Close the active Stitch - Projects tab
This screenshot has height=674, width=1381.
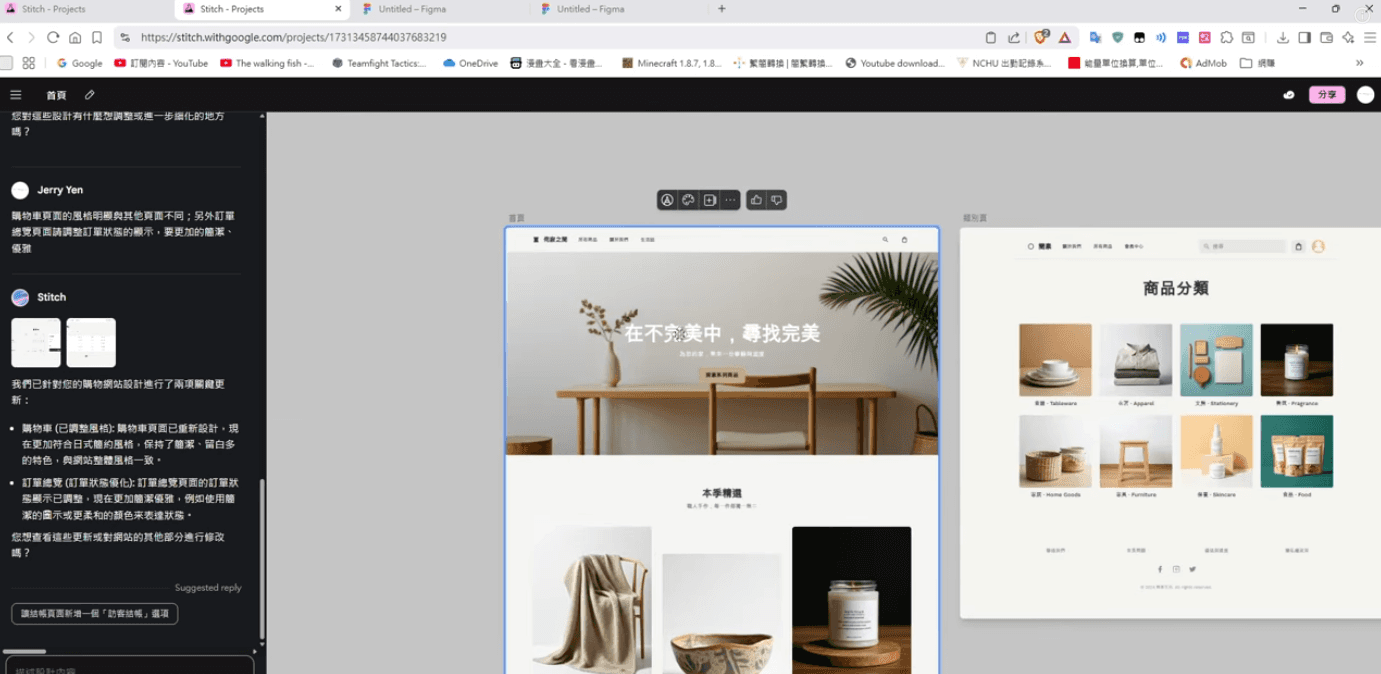coord(338,9)
